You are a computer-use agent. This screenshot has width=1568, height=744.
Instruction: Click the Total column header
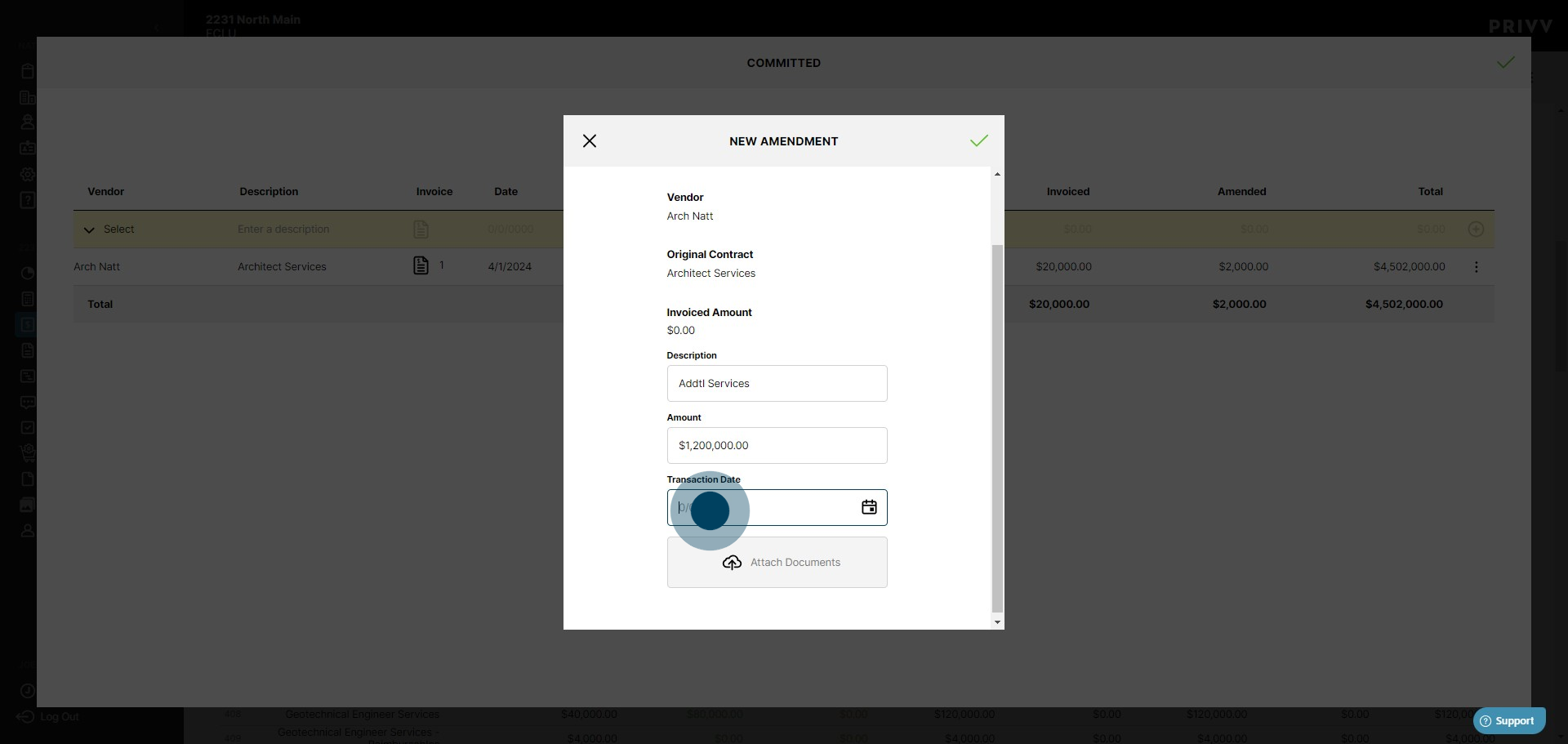(1431, 192)
